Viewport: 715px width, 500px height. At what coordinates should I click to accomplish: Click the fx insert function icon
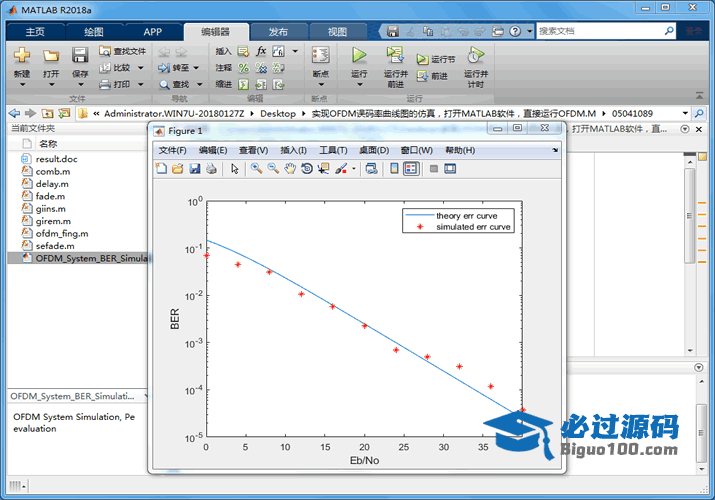pyautogui.click(x=261, y=51)
